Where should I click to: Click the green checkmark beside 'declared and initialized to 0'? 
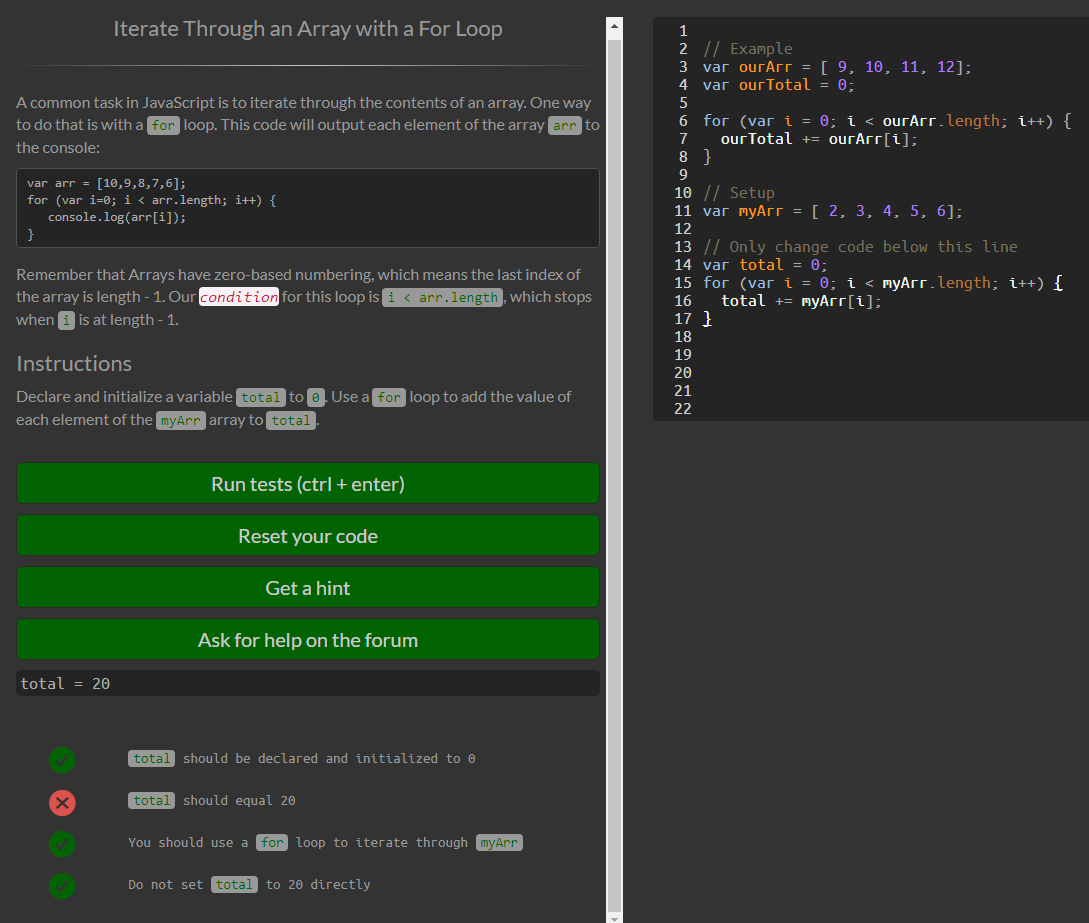click(x=62, y=760)
